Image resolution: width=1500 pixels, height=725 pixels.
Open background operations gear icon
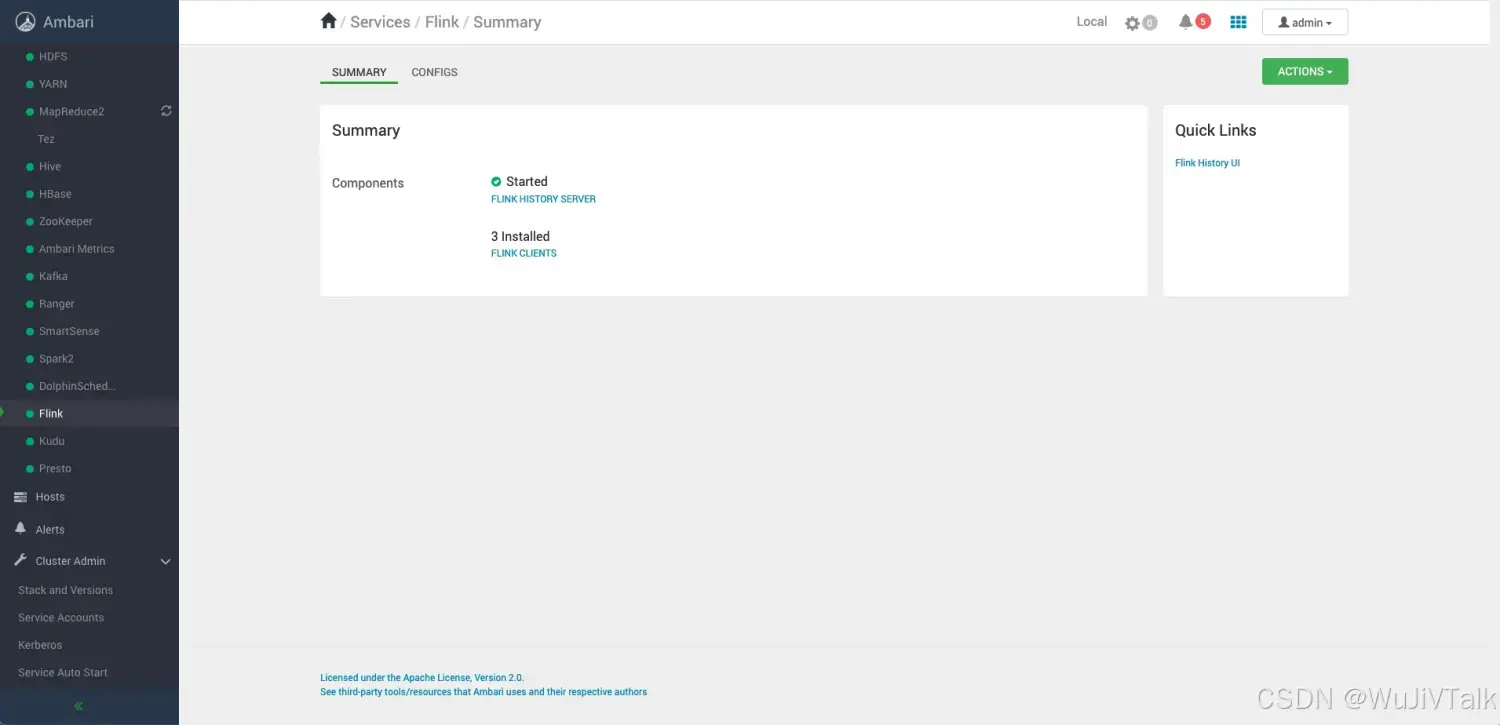[x=1132, y=23]
